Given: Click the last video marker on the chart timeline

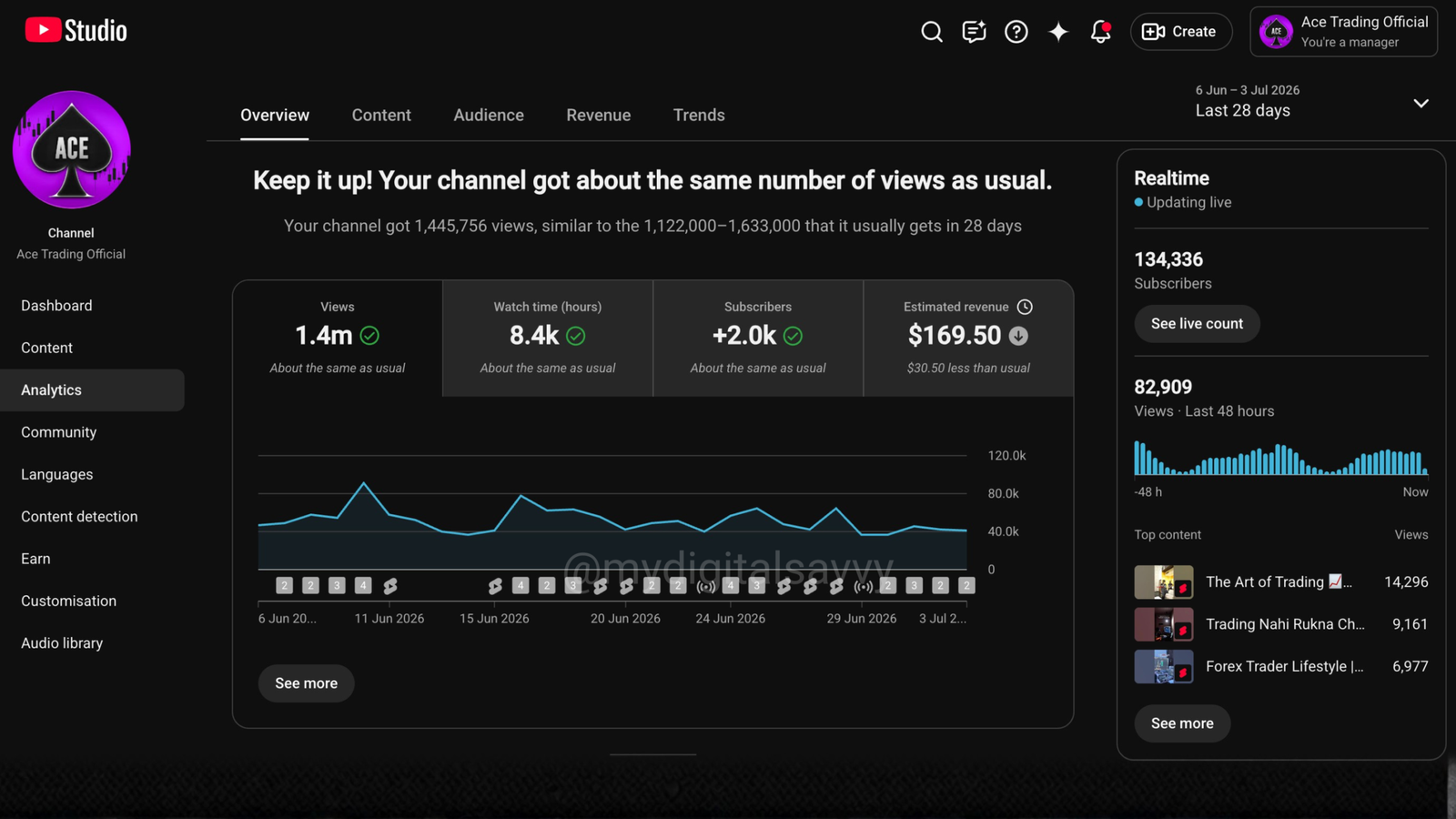Looking at the screenshot, I should pyautogui.click(x=966, y=586).
